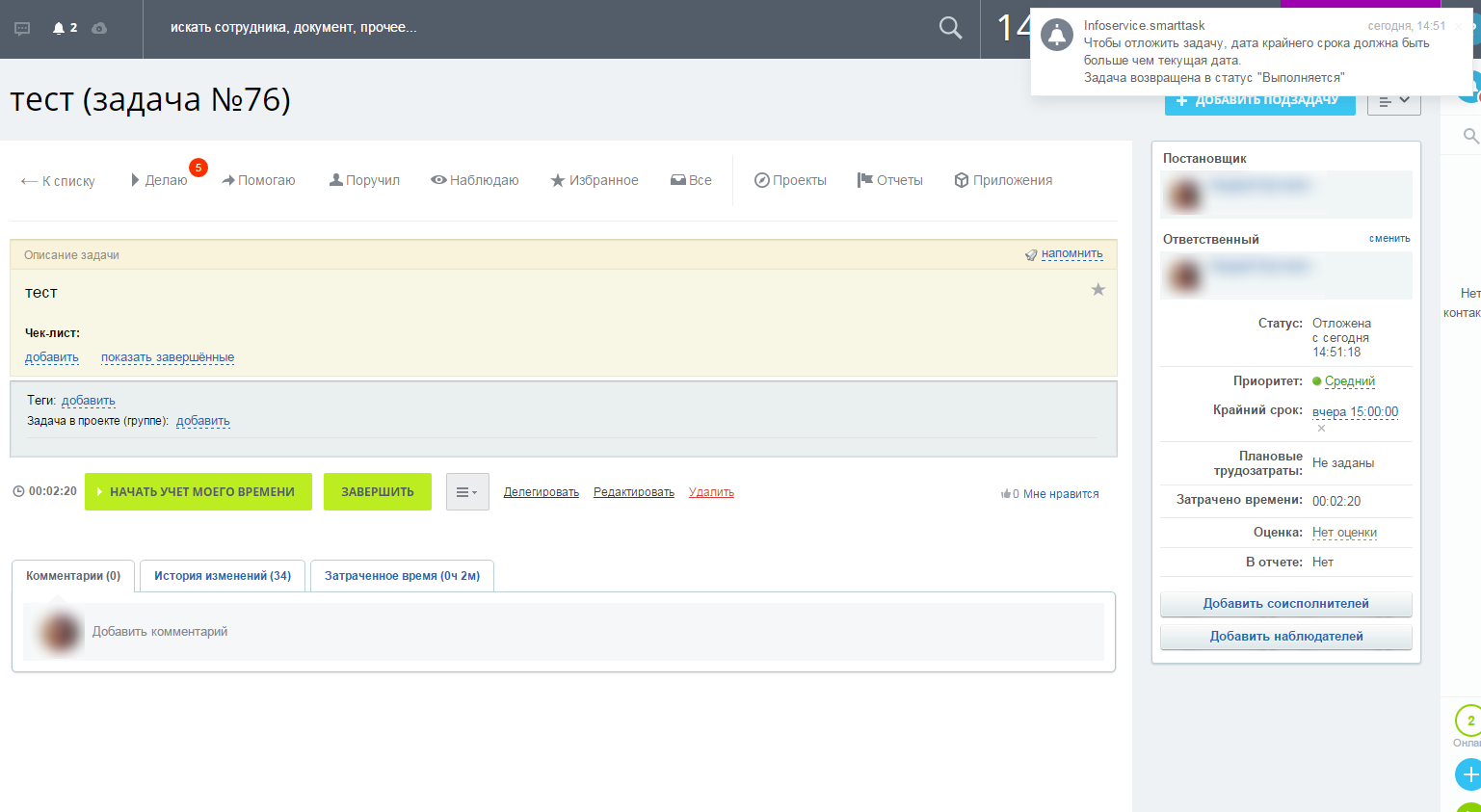1481x812 pixels.
Task: Expand the menu dropdown next to 'Завершить'
Action: click(467, 492)
